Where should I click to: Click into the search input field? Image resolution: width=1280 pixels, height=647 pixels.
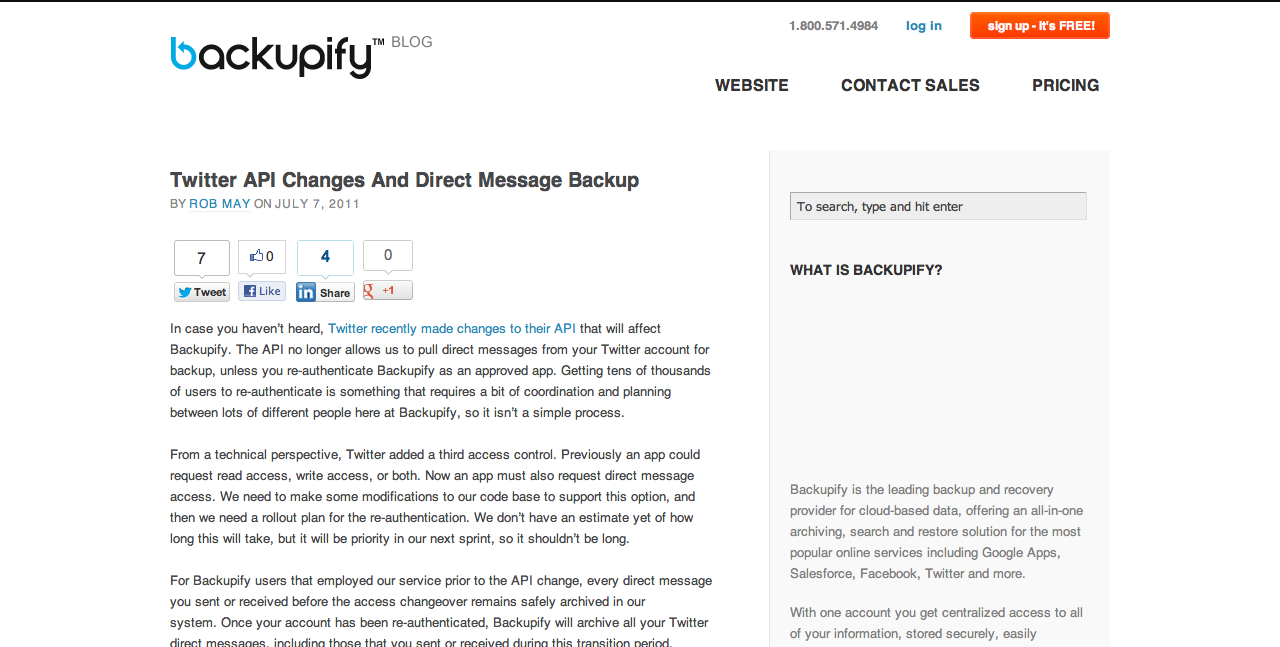click(938, 206)
